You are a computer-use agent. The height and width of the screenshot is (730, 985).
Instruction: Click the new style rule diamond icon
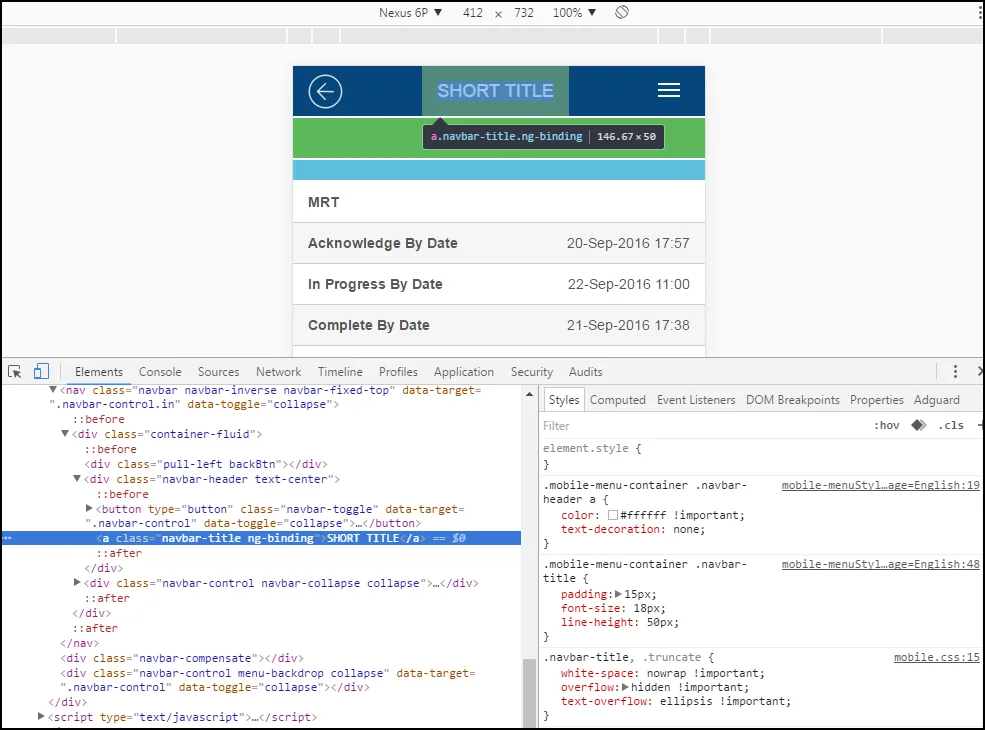click(918, 425)
